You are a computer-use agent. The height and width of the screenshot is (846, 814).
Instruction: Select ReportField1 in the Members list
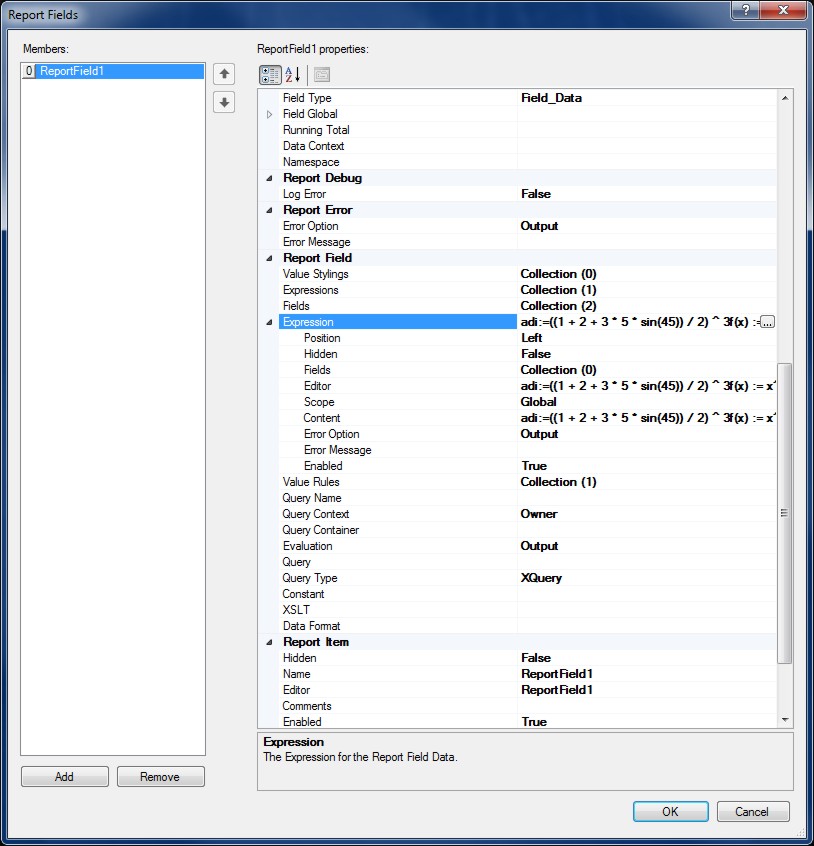pyautogui.click(x=72, y=72)
